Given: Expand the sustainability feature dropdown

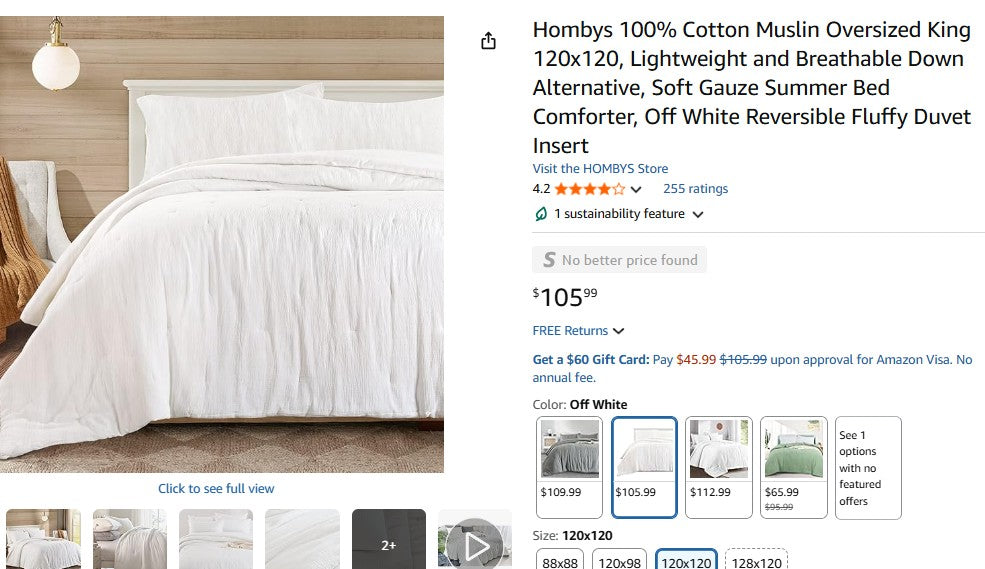Looking at the screenshot, I should [x=698, y=214].
